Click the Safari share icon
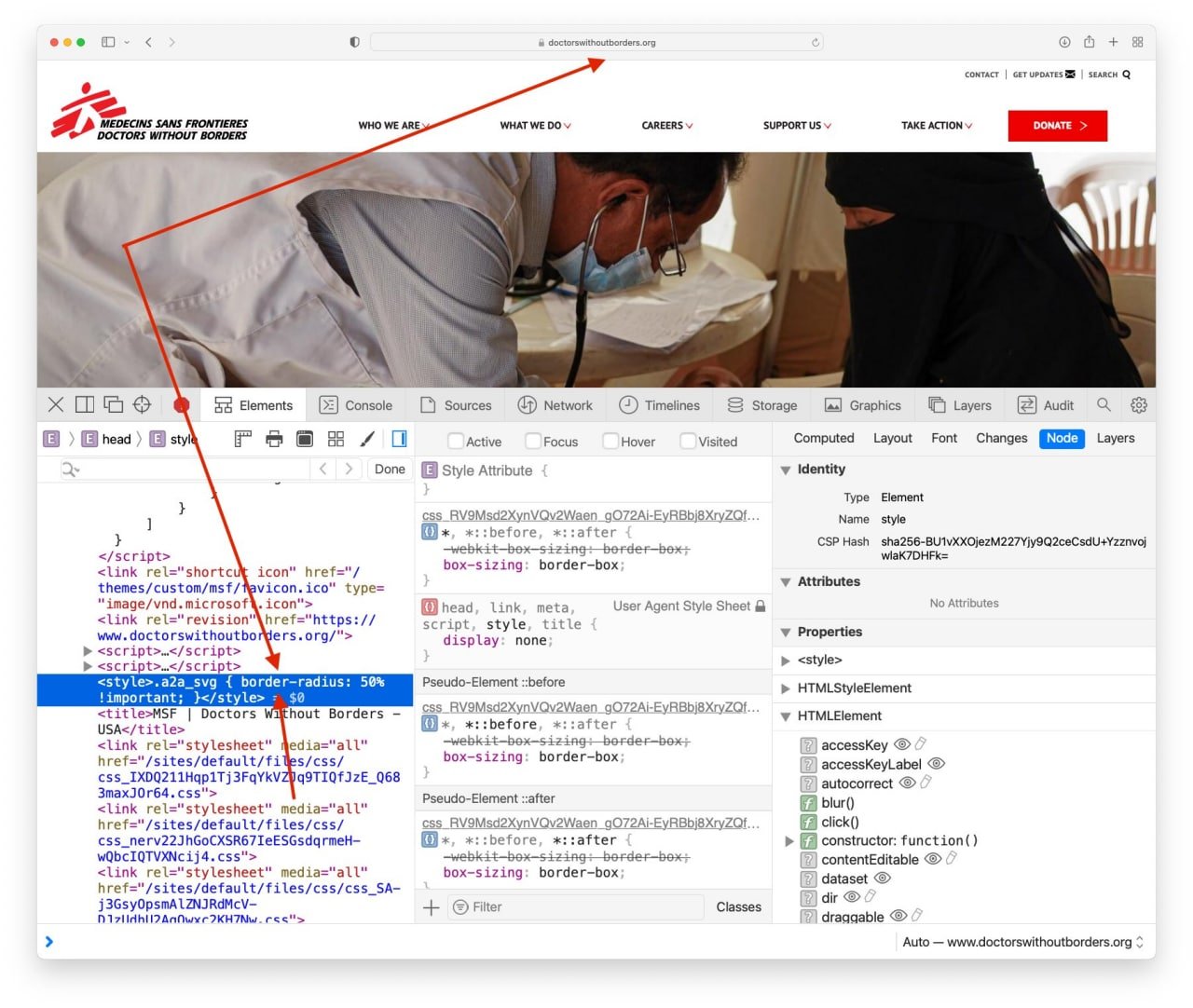 point(1089,42)
